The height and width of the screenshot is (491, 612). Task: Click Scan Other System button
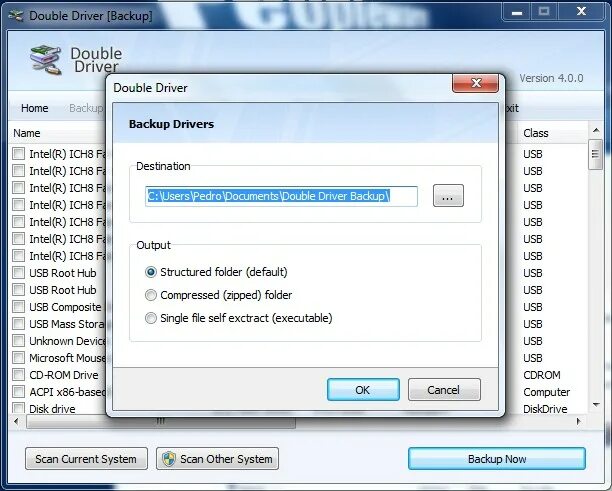click(x=217, y=459)
